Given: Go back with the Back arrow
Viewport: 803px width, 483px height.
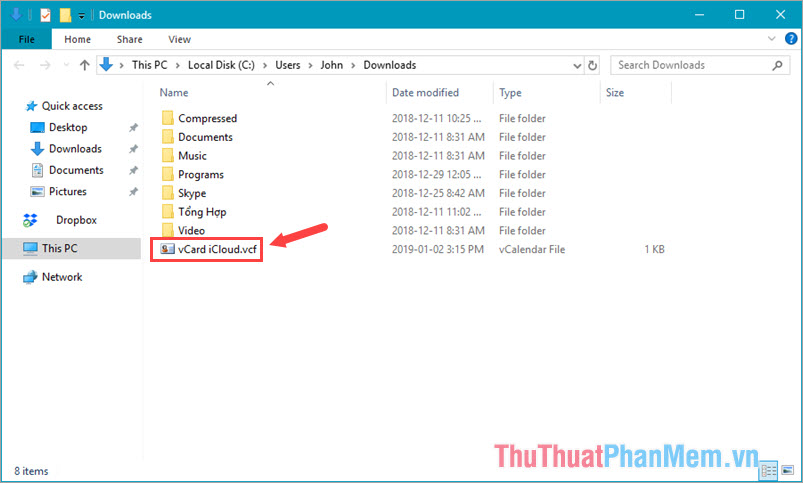Looking at the screenshot, I should click(x=19, y=65).
